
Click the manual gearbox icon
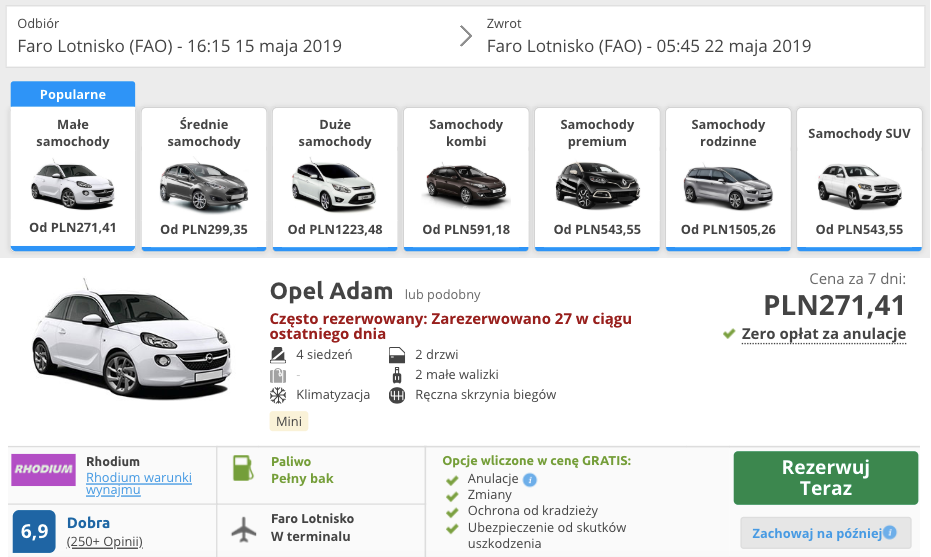[397, 395]
